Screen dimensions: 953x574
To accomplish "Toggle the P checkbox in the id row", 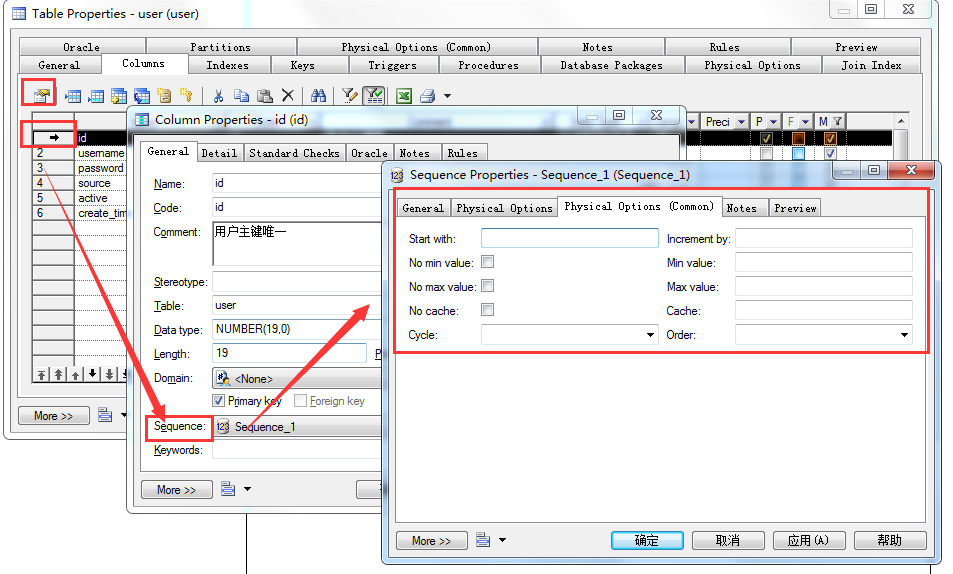I will [766, 138].
